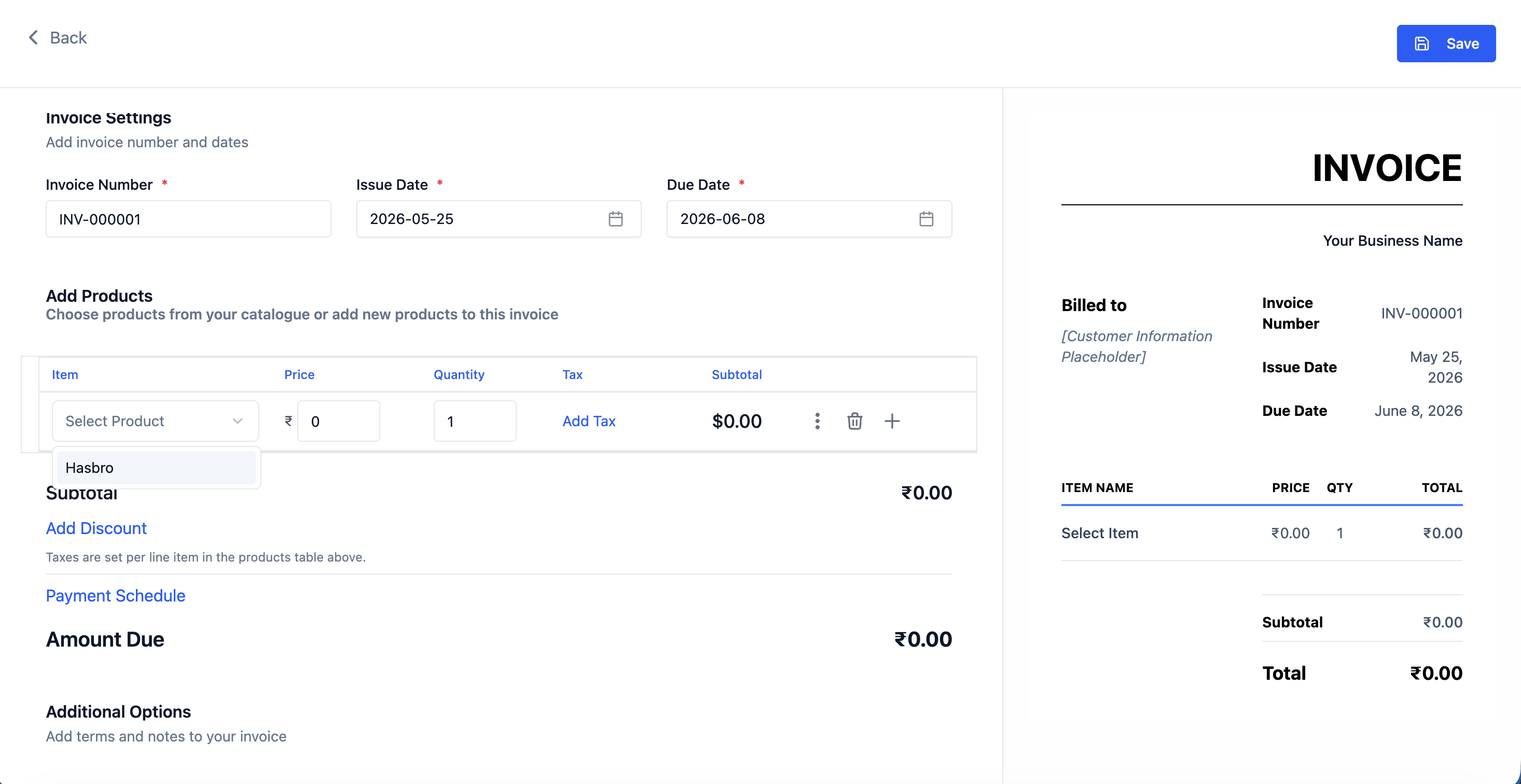Image resolution: width=1521 pixels, height=784 pixels.
Task: Open the Issue Date calendar picker
Action: pos(615,219)
